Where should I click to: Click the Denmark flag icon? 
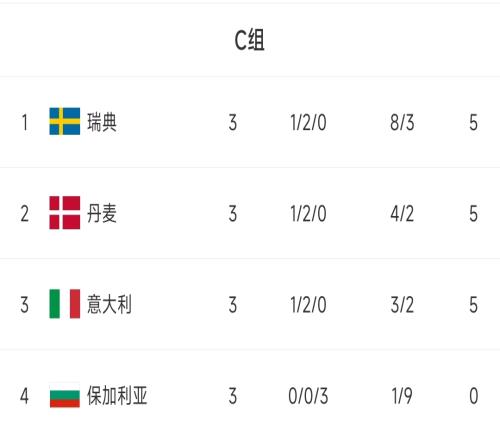coord(65,213)
